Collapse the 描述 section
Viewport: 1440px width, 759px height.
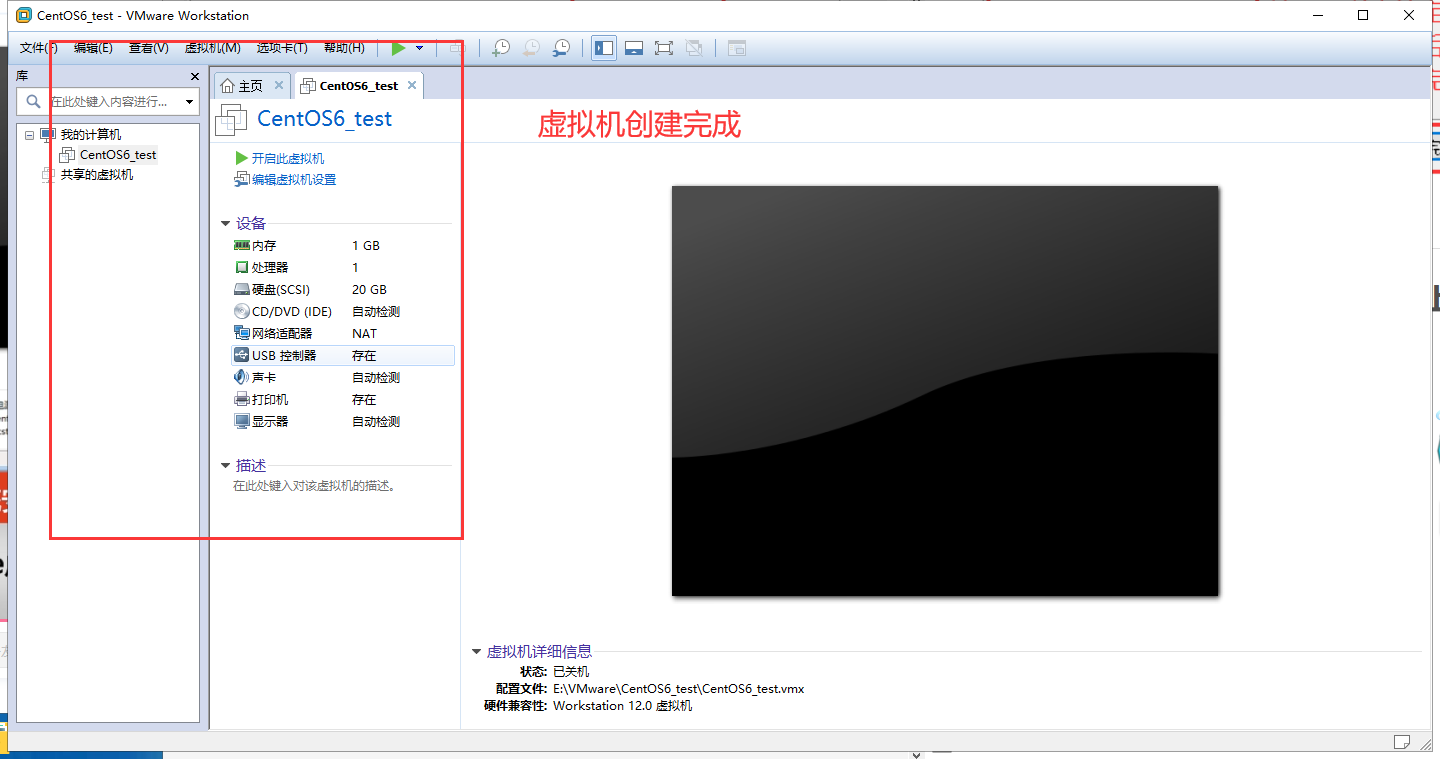pyautogui.click(x=226, y=466)
